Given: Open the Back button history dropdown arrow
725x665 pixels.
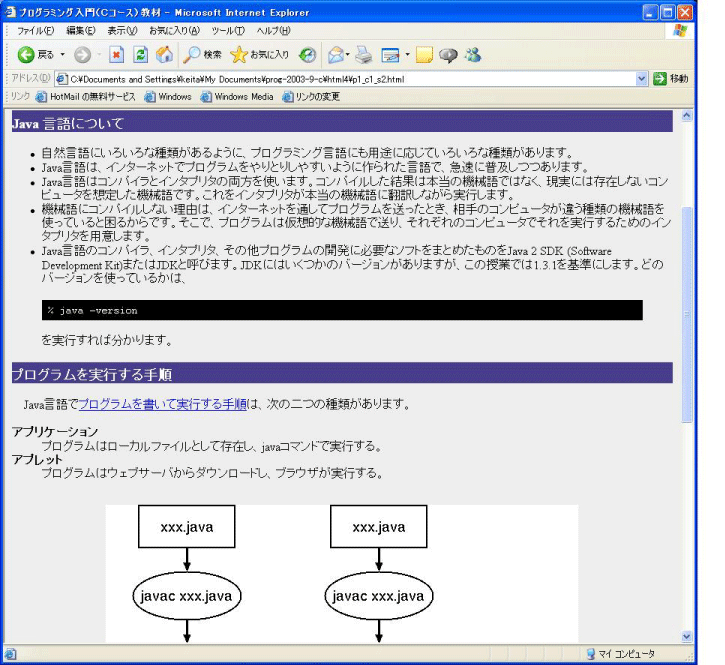Looking at the screenshot, I should coord(62,54).
